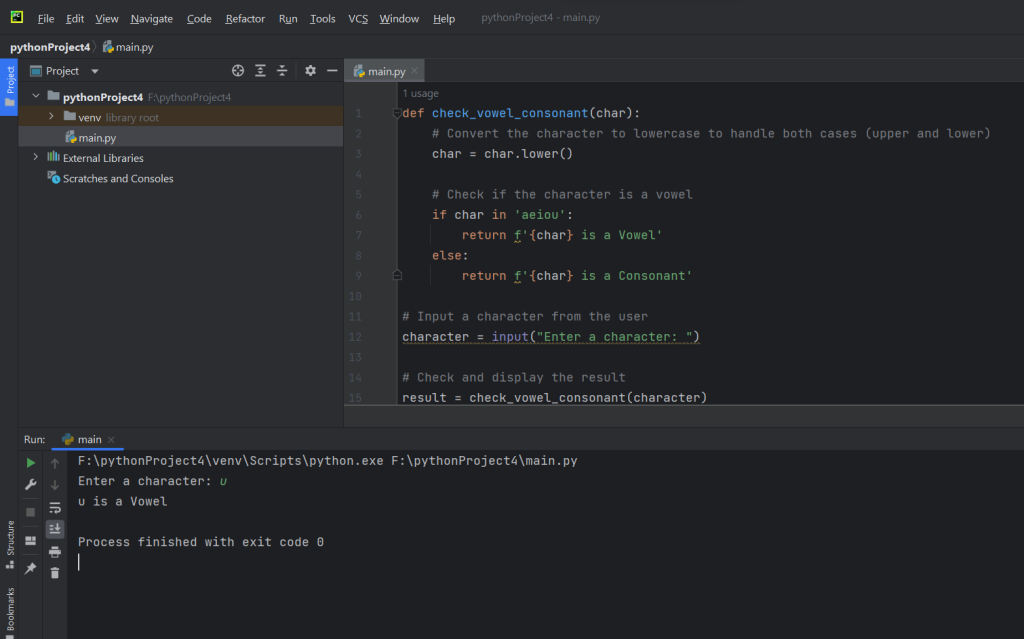Click the Print icon in Run toolbar
Viewport: 1024px width, 639px height.
point(55,551)
